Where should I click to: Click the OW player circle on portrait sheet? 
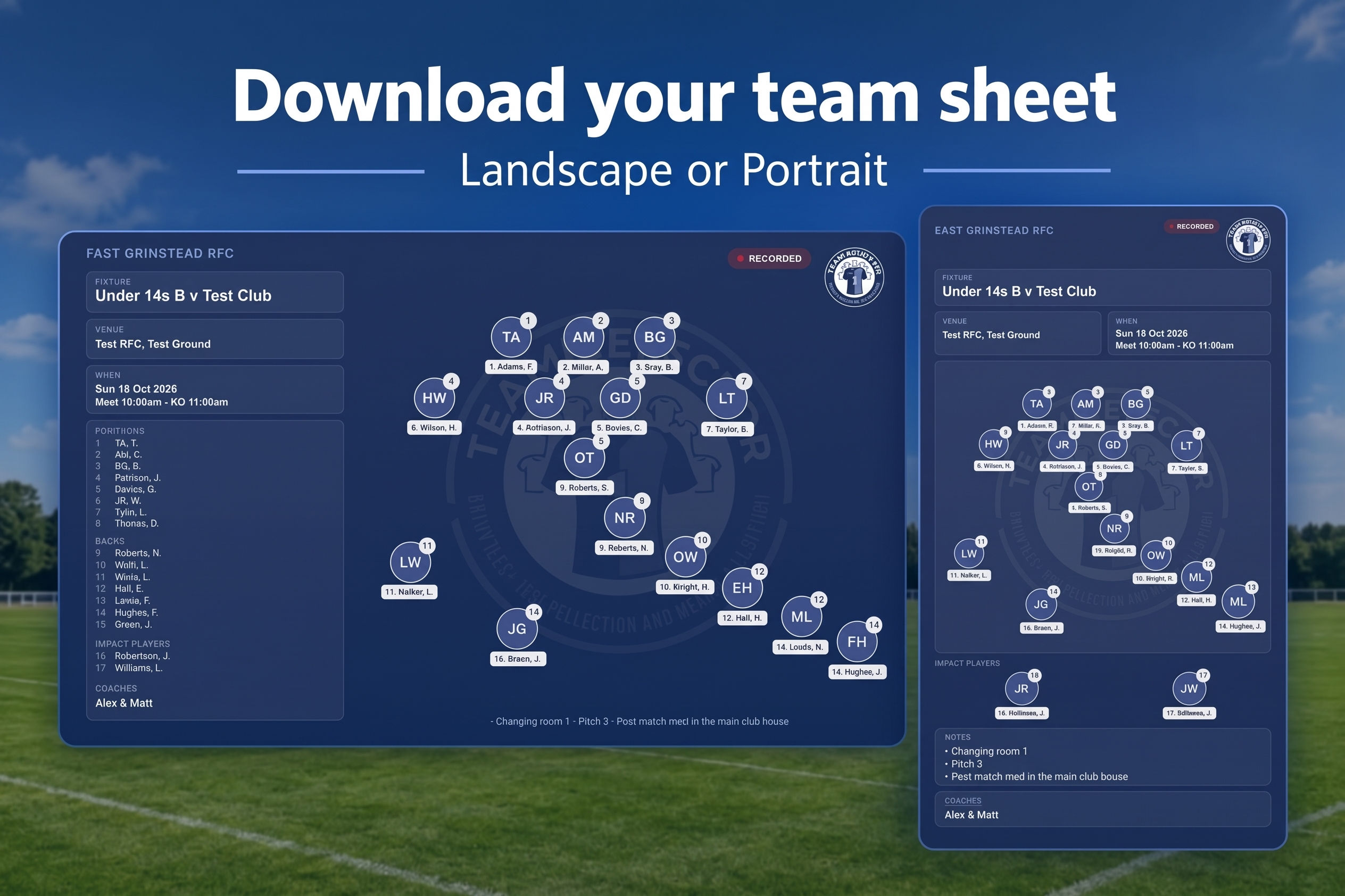coord(1156,555)
